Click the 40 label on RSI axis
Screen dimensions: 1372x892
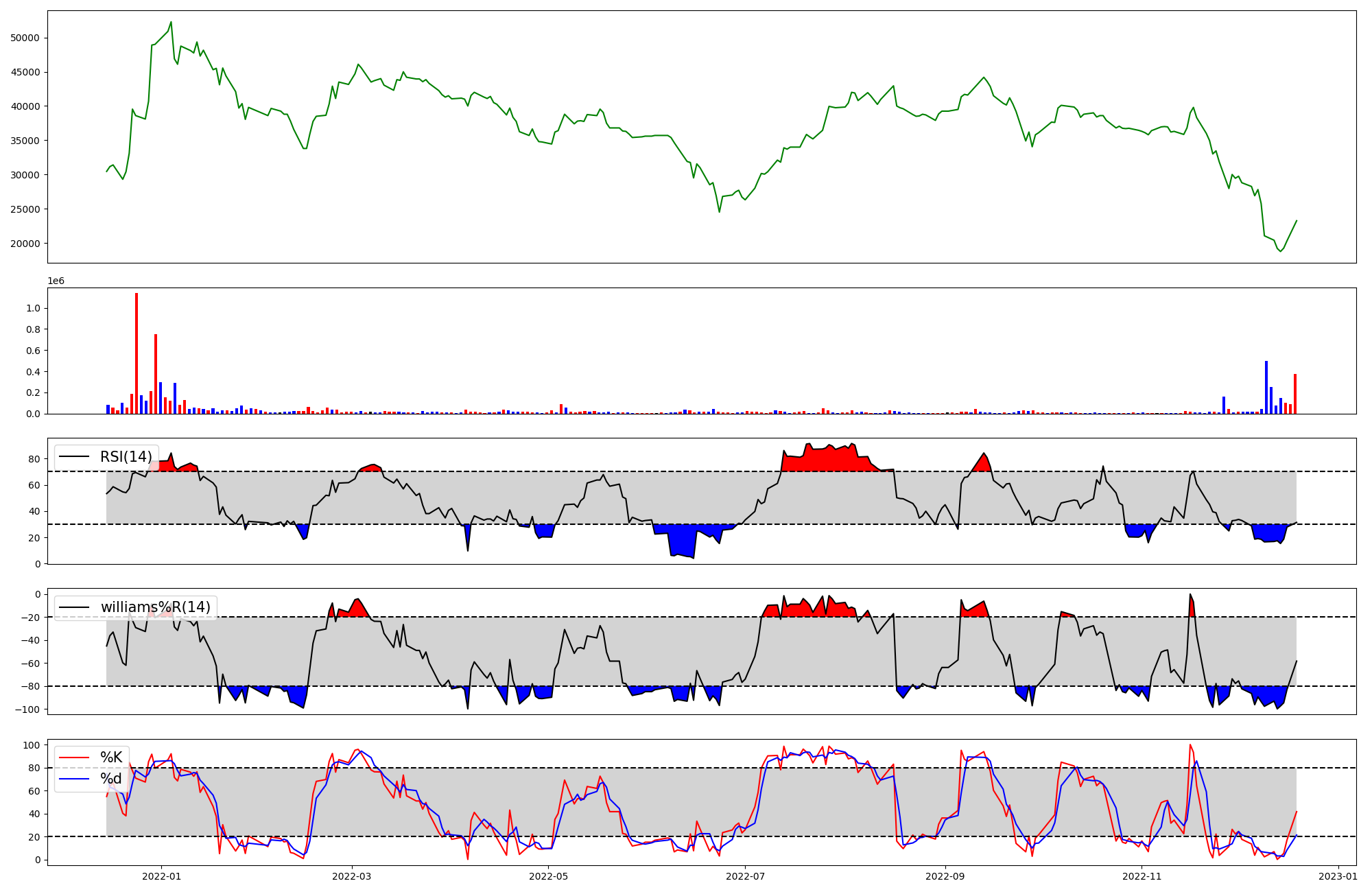(x=34, y=512)
